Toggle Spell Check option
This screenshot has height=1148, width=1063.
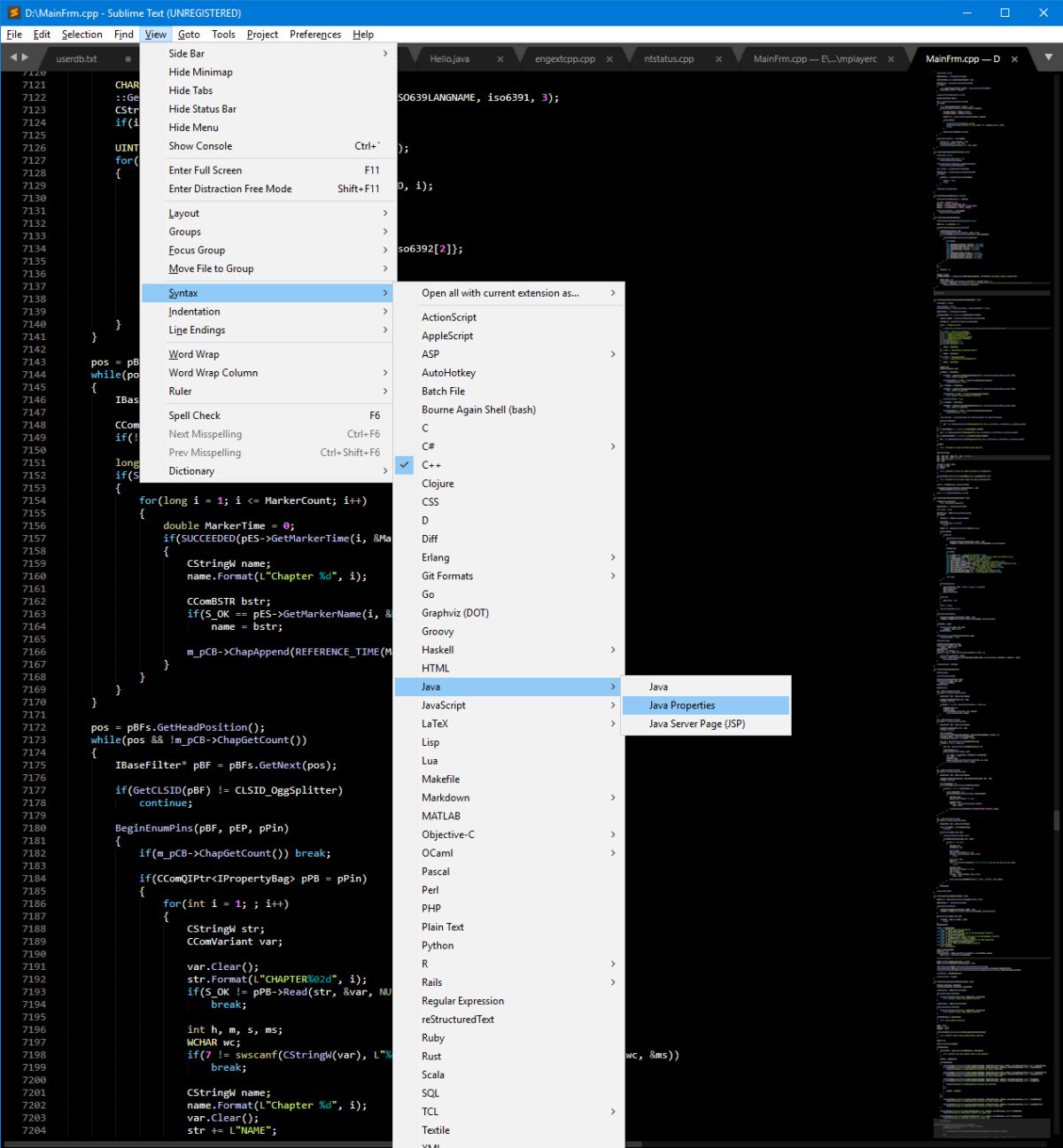[268, 415]
